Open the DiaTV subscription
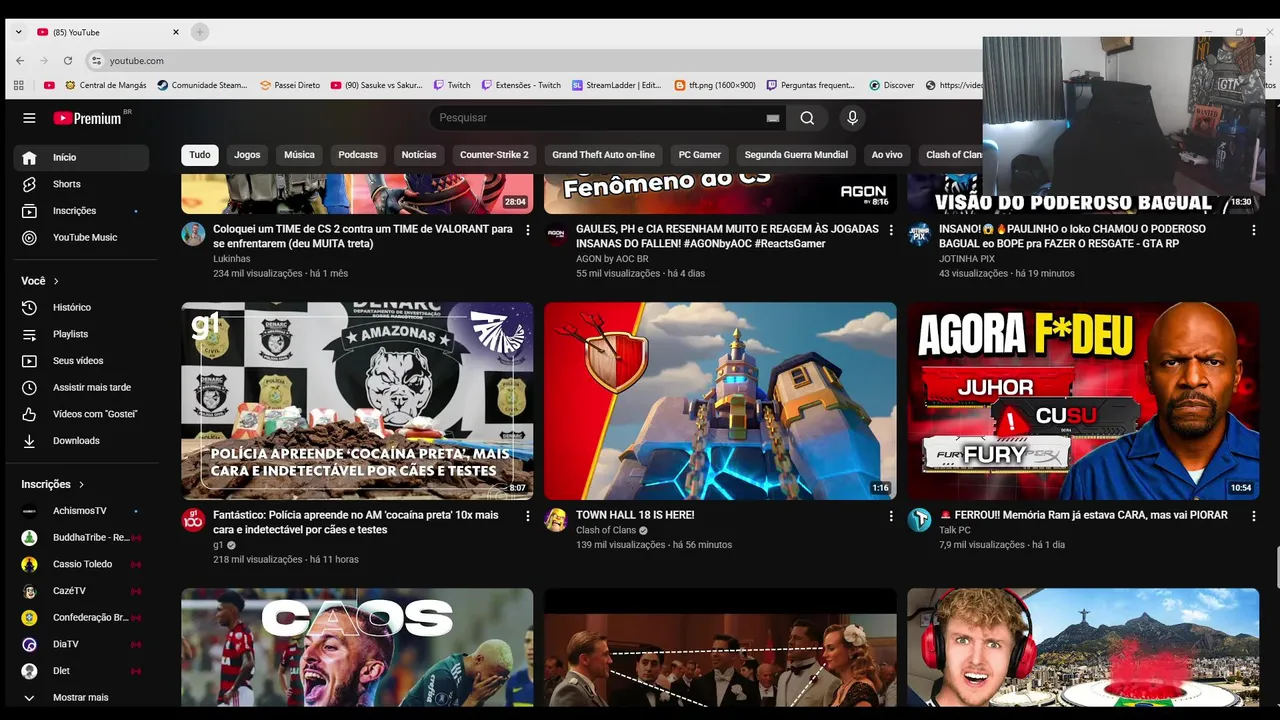This screenshot has height=720, width=1280. tap(81, 644)
